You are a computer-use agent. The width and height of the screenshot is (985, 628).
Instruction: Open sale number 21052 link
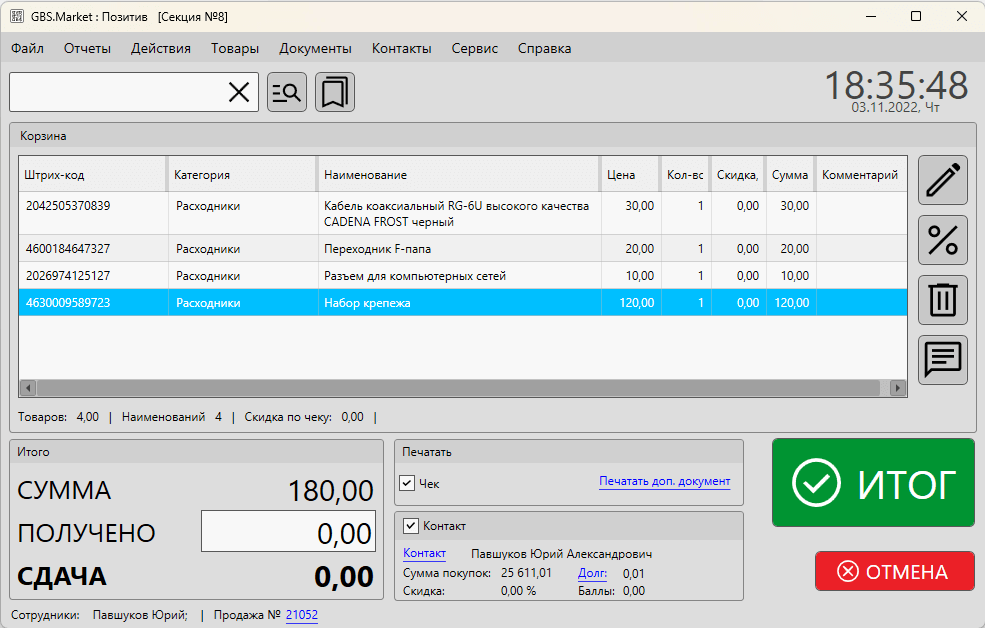click(301, 615)
